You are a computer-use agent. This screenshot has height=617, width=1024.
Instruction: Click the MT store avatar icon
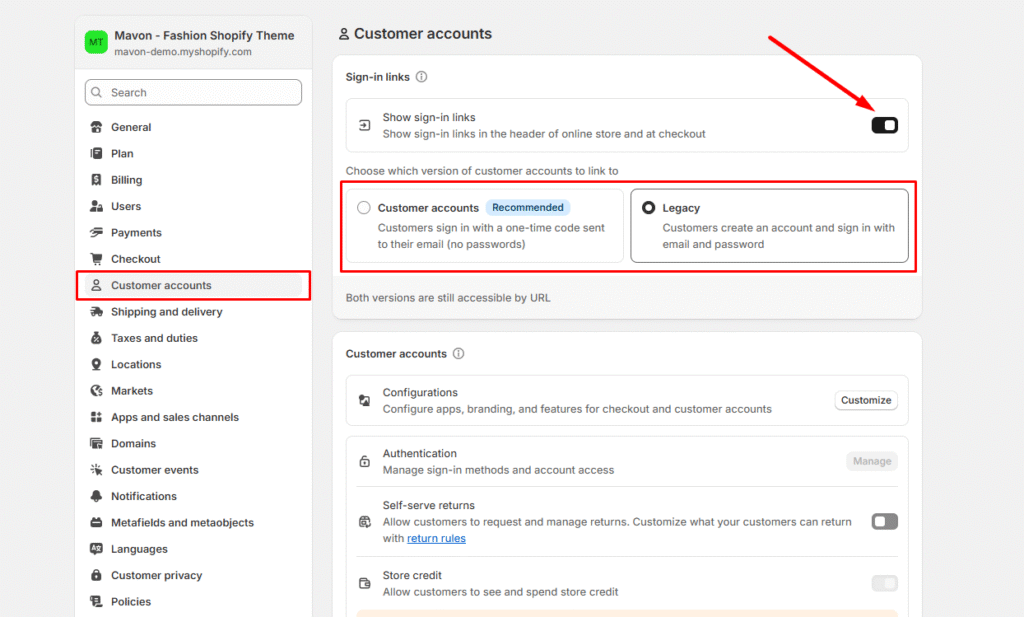pyautogui.click(x=96, y=42)
